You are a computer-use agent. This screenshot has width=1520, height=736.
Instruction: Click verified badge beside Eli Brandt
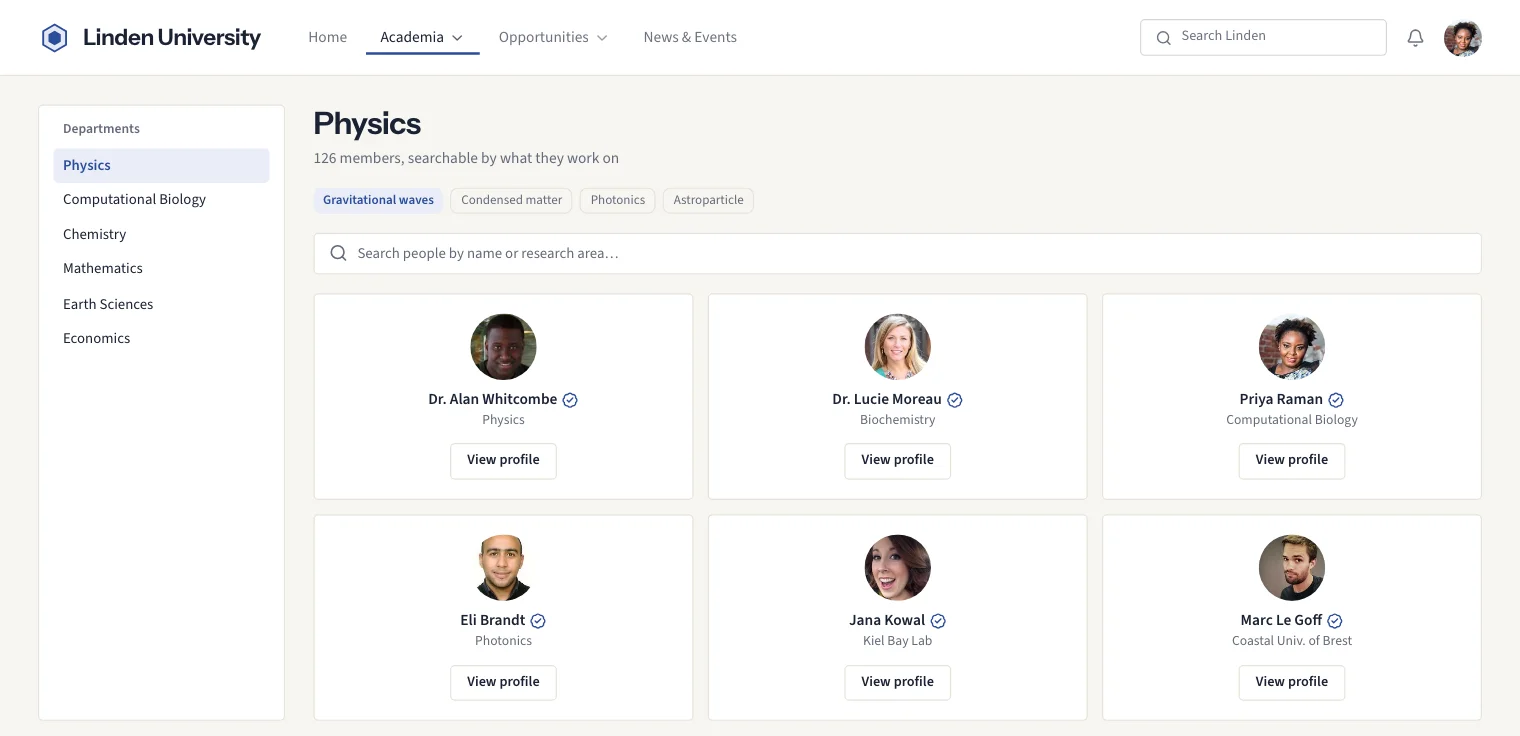pos(538,621)
